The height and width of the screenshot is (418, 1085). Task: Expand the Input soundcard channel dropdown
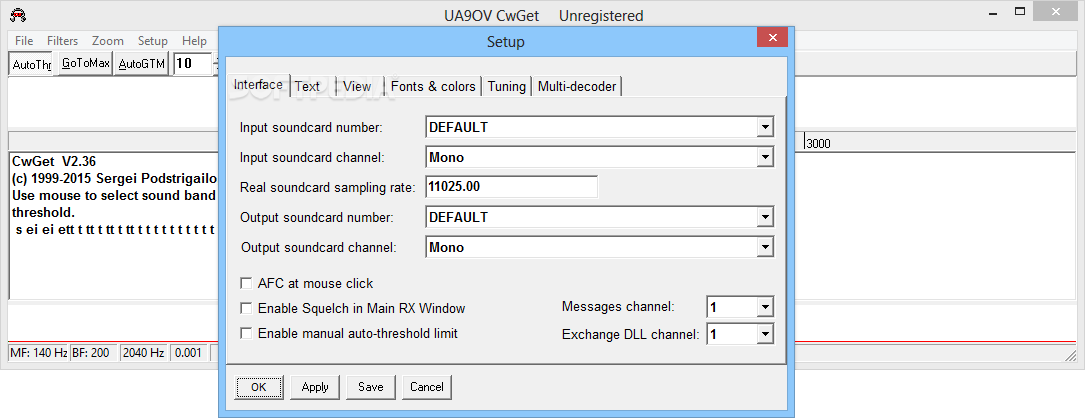764,158
